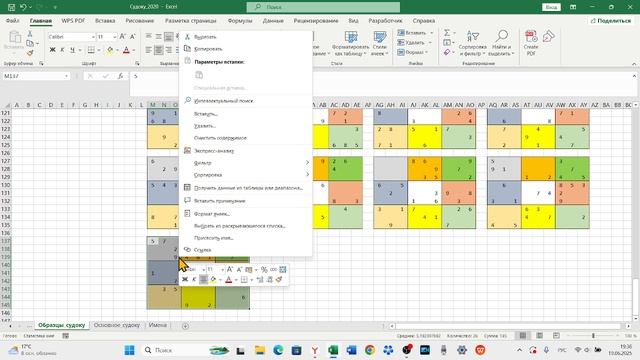Click the ribbon borders icon
This screenshot has width=640, height=360.
(91, 50)
